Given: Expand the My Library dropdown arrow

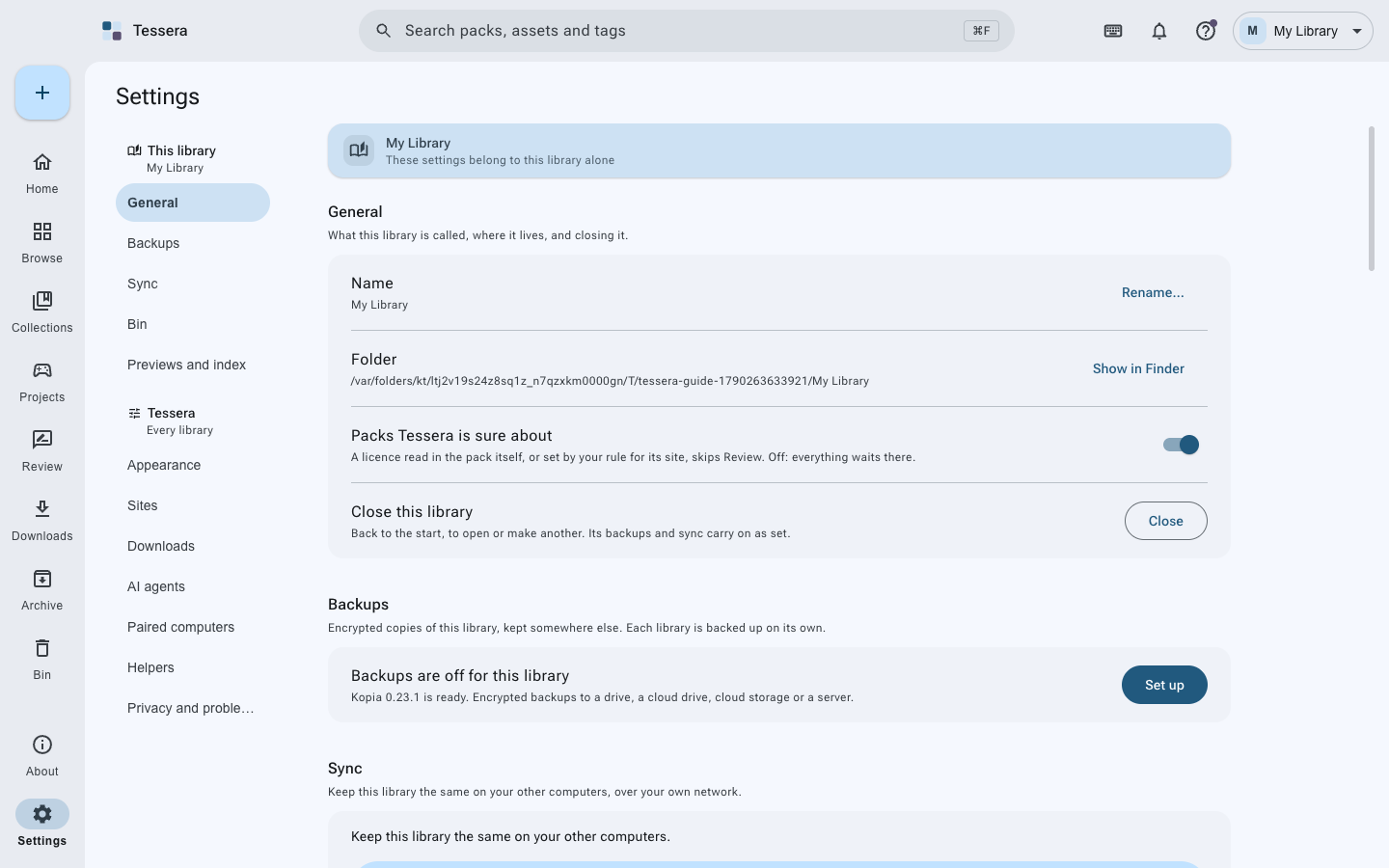Looking at the screenshot, I should [1357, 31].
